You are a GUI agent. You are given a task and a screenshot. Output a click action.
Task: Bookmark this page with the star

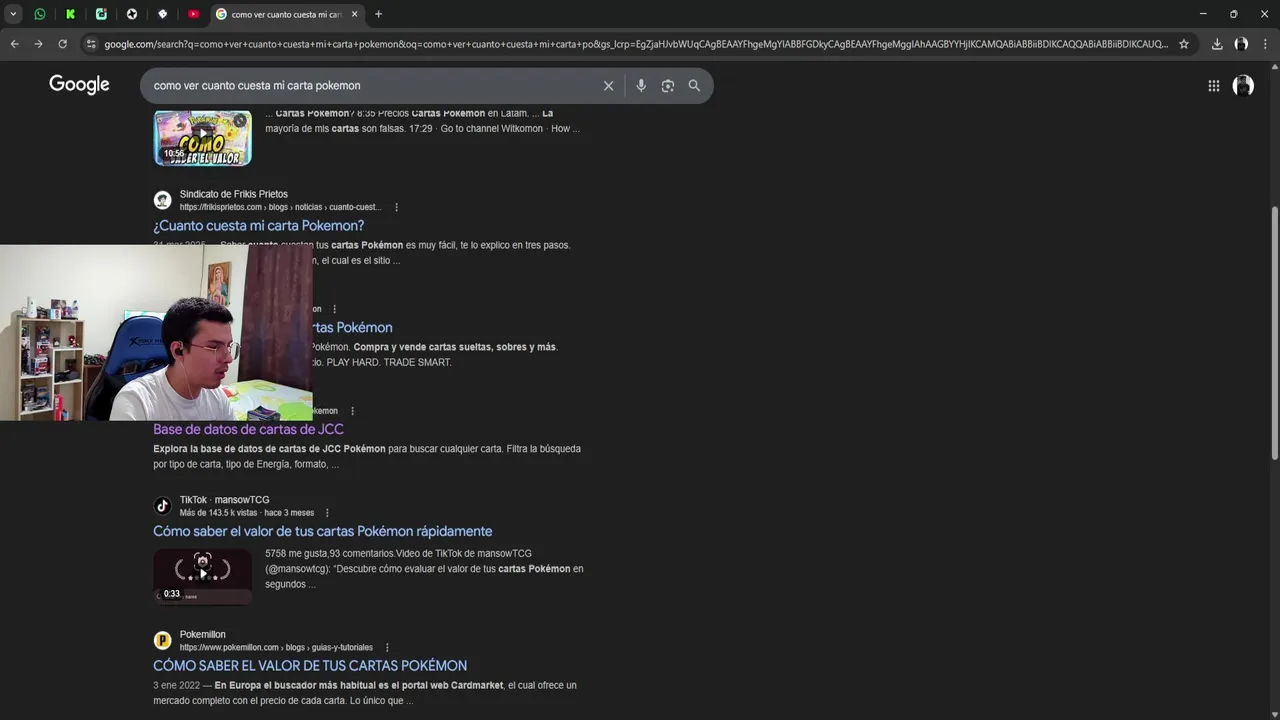1184,44
